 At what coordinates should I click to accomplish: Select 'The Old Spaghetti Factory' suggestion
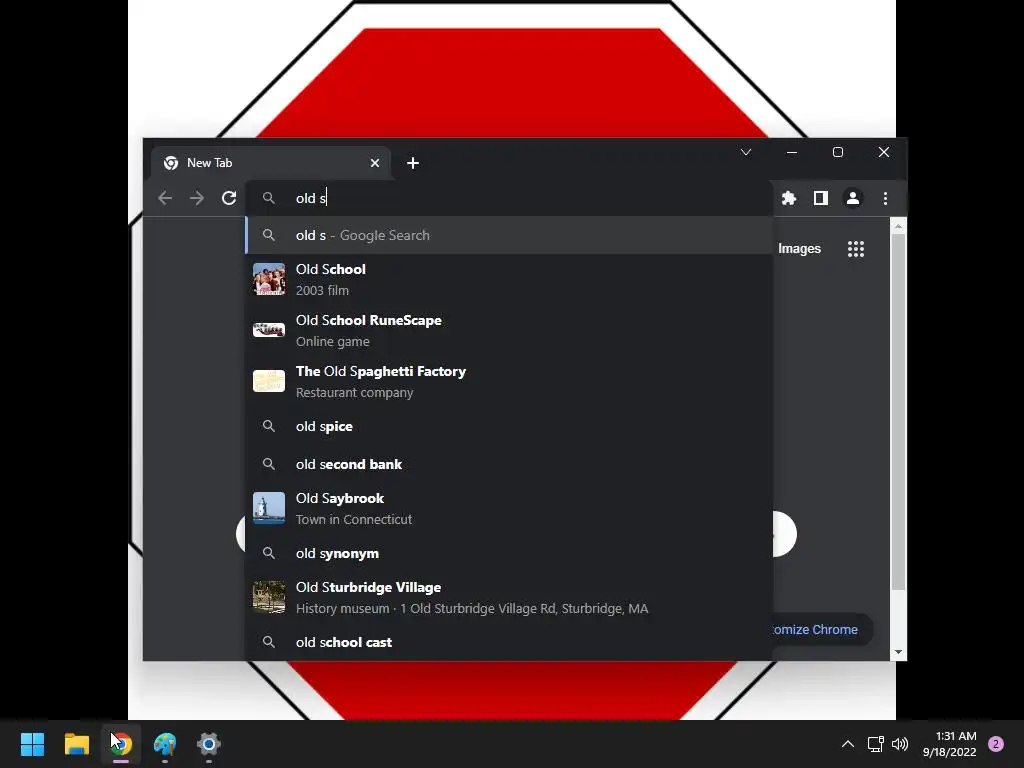coord(509,381)
